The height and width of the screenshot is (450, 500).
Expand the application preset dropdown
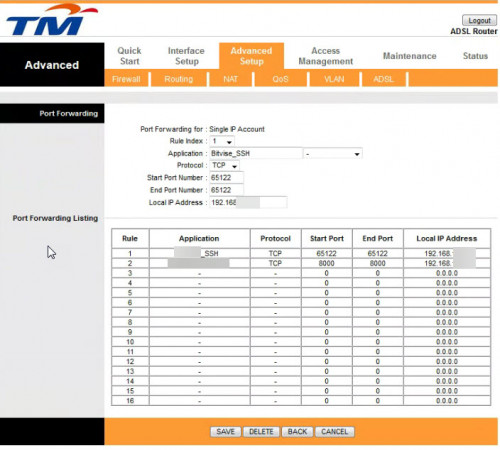333,154
